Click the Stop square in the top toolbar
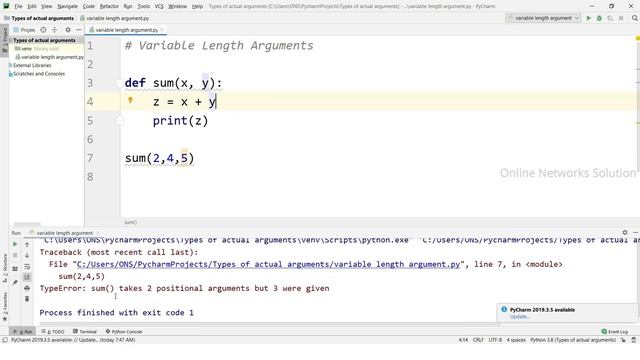 pos(621,18)
